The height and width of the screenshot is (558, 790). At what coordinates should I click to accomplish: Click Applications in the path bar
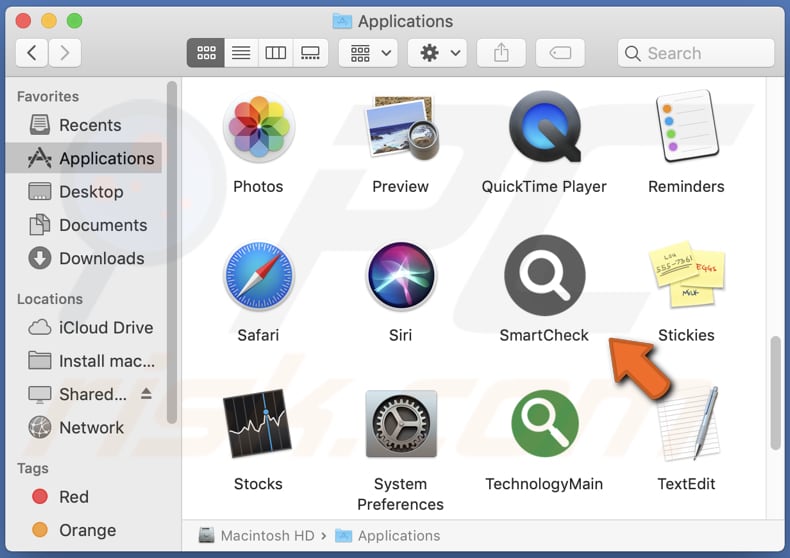tap(387, 535)
